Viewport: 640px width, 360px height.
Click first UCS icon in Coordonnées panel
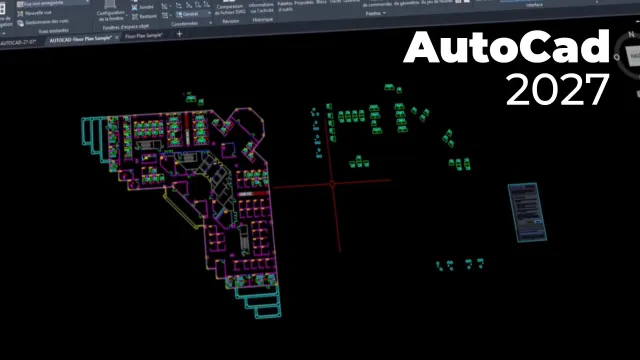pos(164,7)
